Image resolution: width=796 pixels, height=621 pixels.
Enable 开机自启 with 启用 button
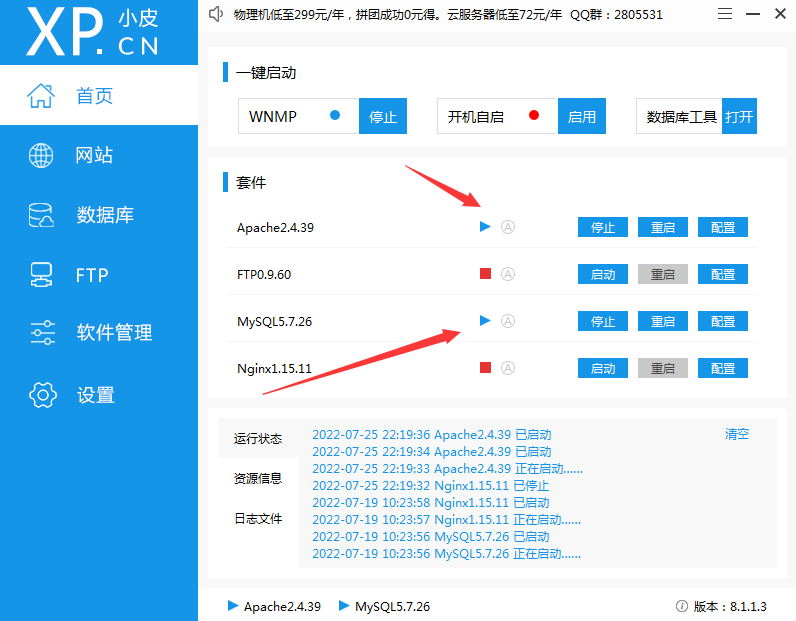(x=582, y=116)
